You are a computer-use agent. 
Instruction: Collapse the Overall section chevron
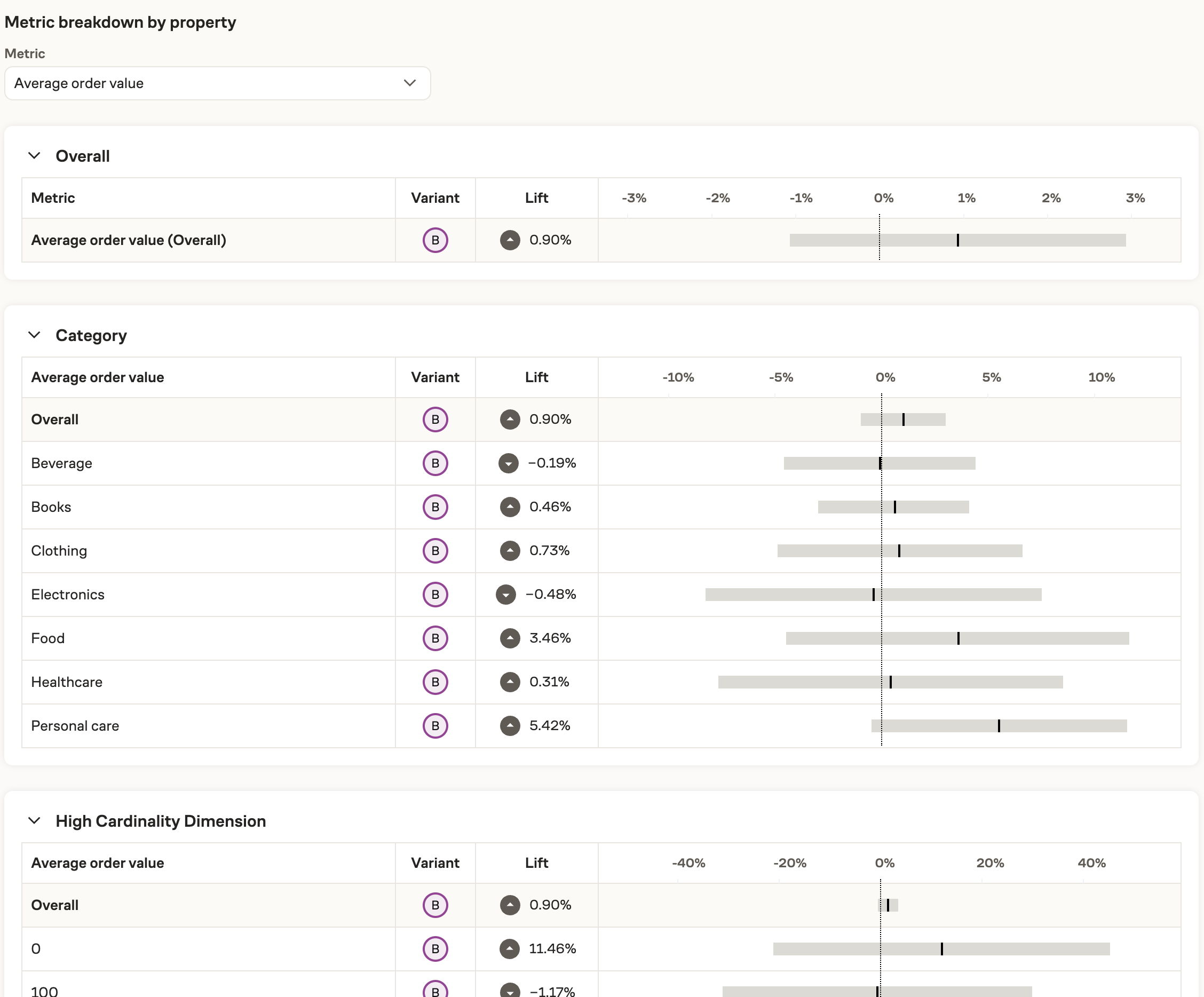coord(34,156)
